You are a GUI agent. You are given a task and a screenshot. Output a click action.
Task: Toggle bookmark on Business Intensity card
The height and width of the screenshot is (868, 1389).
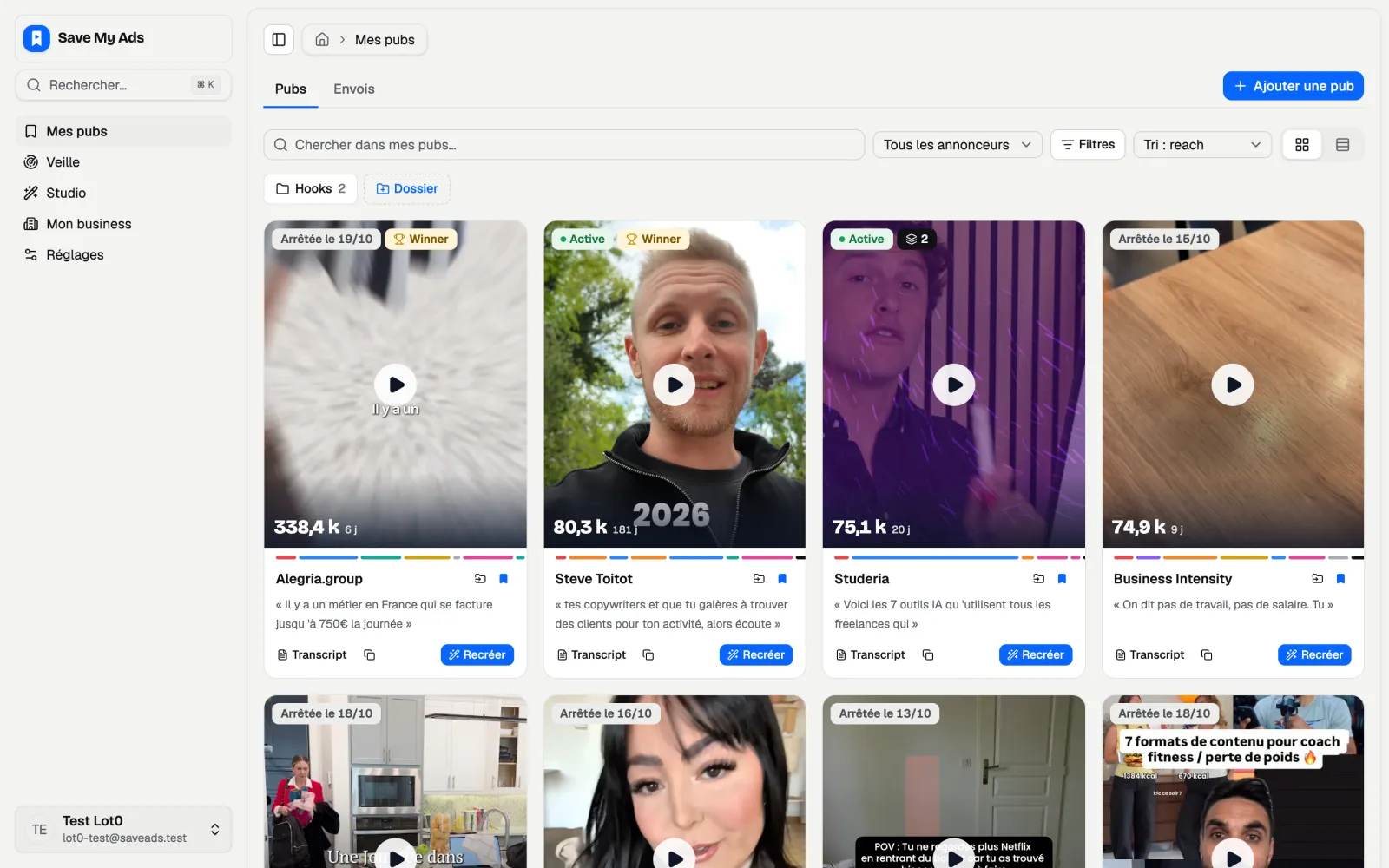1340,579
